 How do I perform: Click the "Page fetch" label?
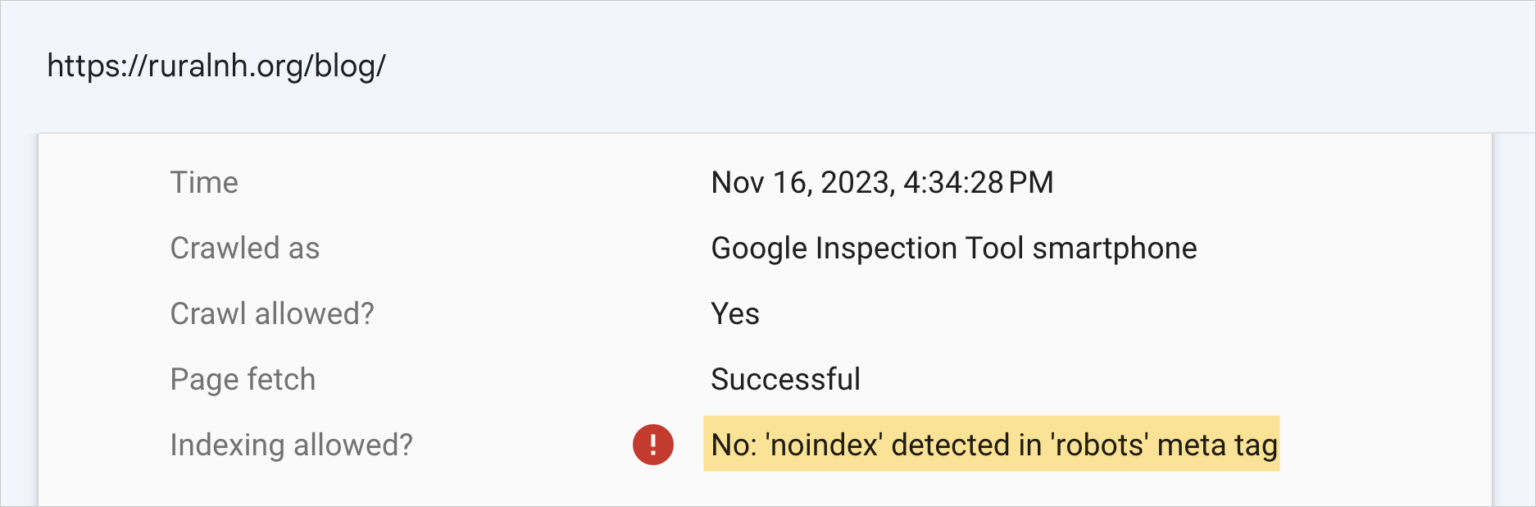[243, 379]
